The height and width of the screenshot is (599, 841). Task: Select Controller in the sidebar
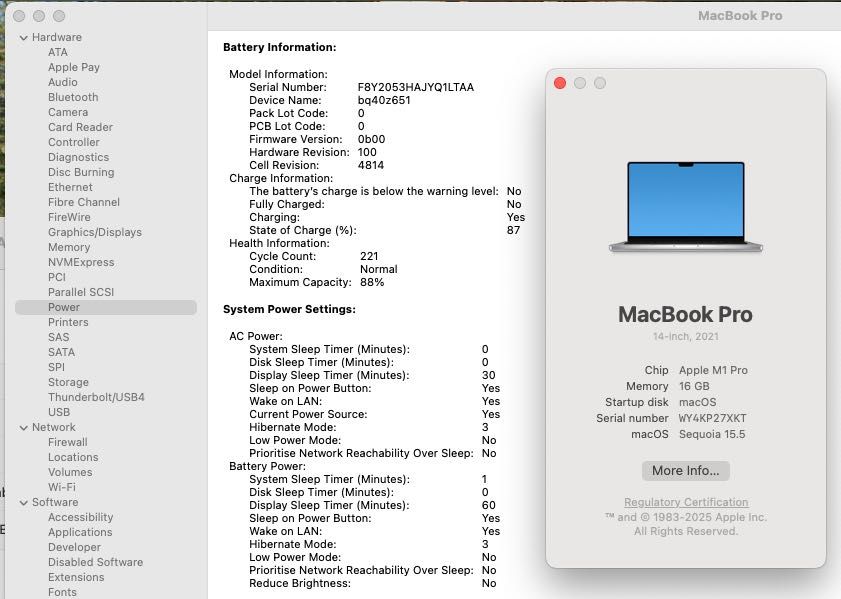point(73,142)
